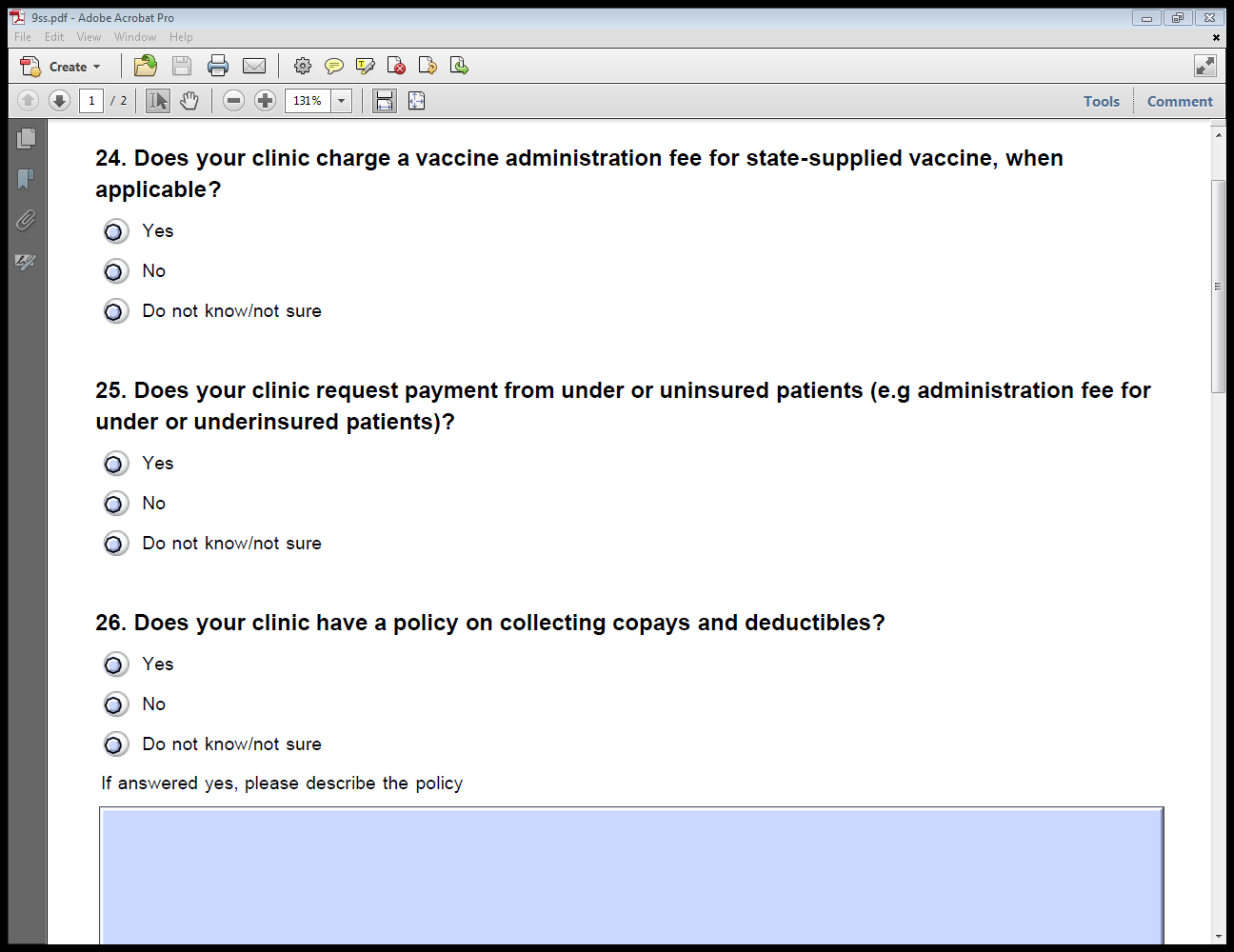Expand the zoom level dropdown arrow
The width and height of the screenshot is (1234, 952).
click(342, 100)
